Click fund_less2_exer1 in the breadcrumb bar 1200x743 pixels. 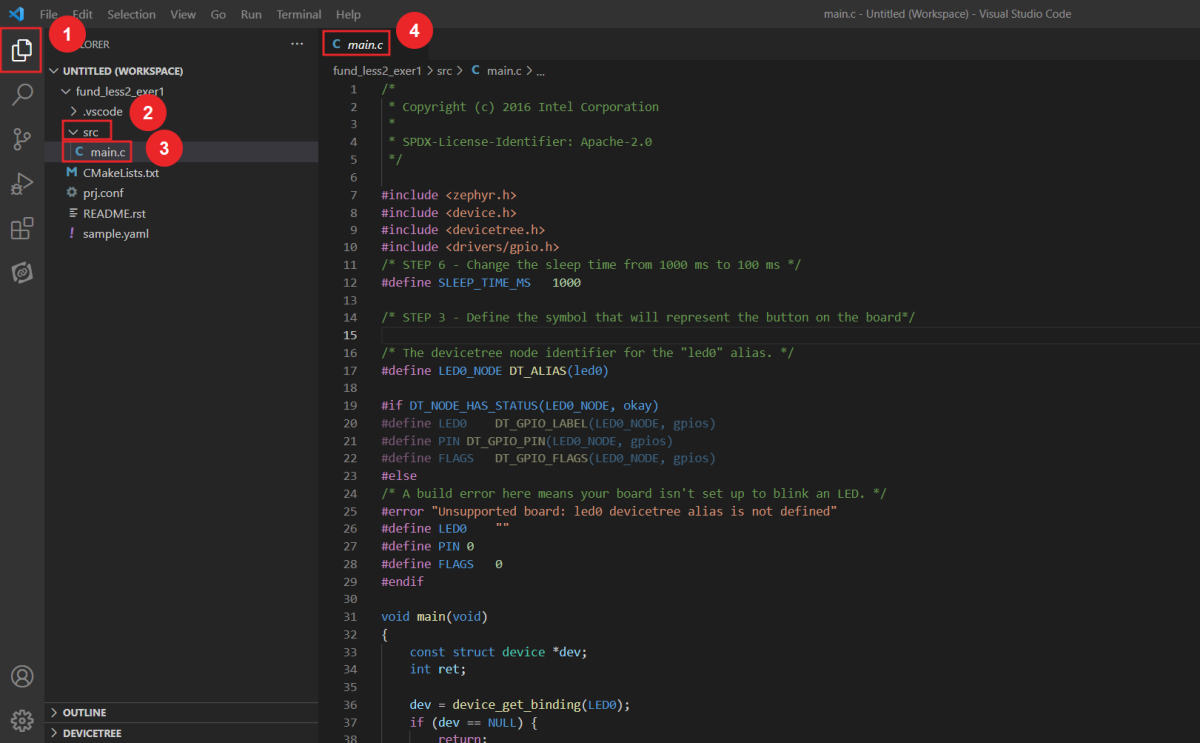point(380,70)
